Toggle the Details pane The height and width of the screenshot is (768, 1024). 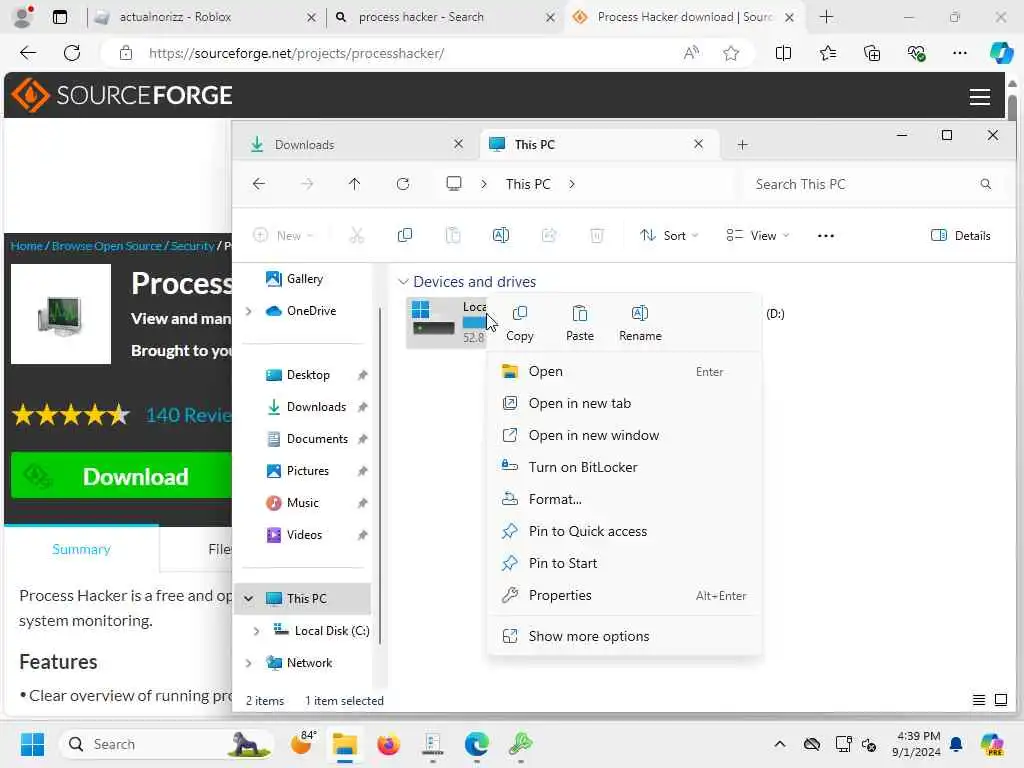coord(961,235)
